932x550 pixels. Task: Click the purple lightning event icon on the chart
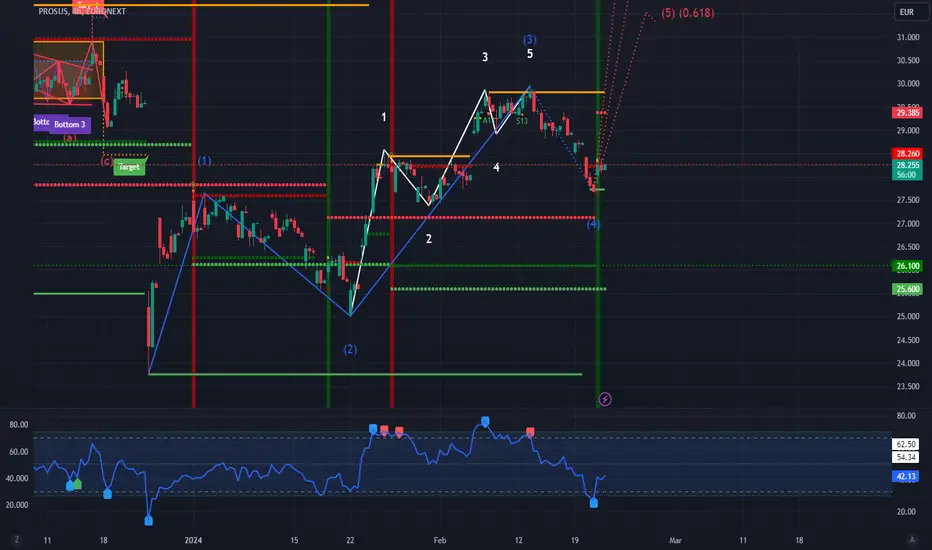604,399
